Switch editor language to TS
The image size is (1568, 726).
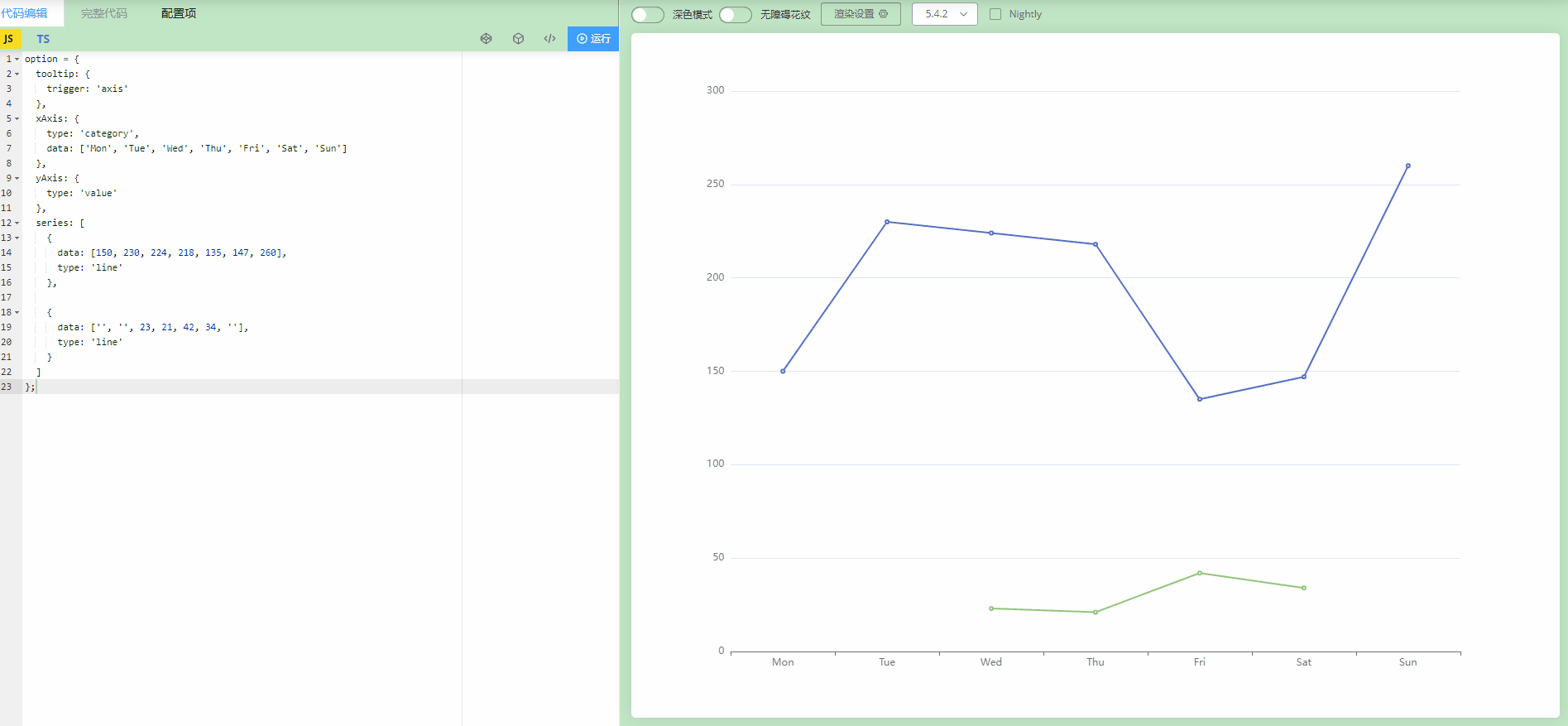coord(43,39)
